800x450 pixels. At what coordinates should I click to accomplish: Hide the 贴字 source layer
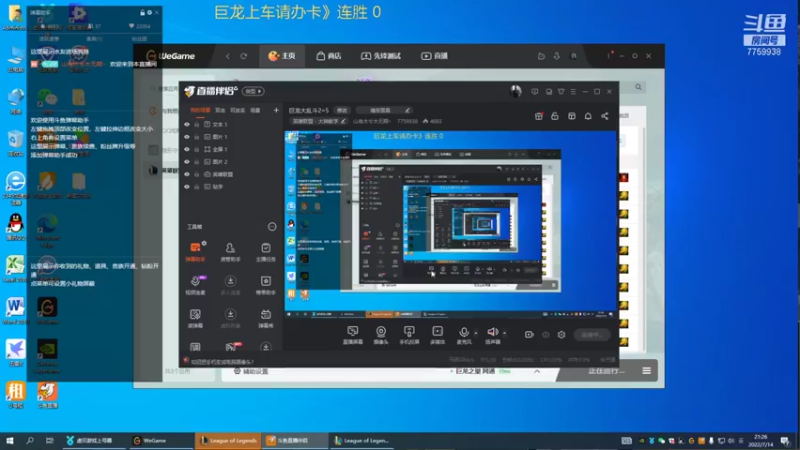(x=187, y=187)
